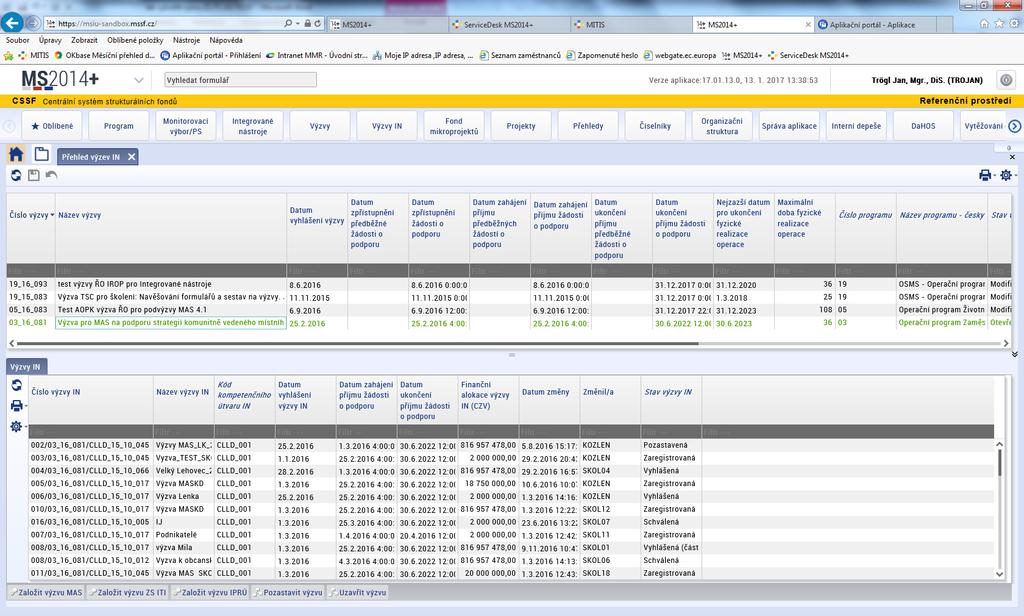The width and height of the screenshot is (1024, 616).
Task: Click the new document icon beside Home
Action: coord(41,154)
